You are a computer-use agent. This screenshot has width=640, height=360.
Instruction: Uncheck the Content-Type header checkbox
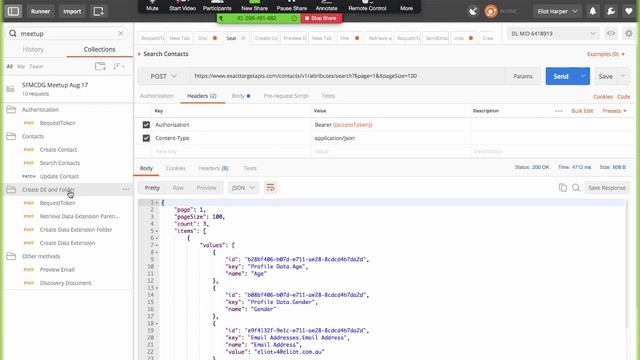coord(146,138)
